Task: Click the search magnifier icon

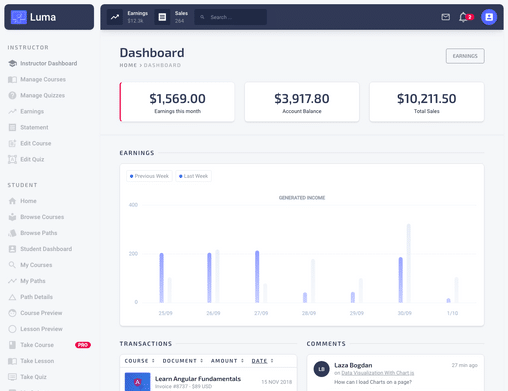Action: 202,17
